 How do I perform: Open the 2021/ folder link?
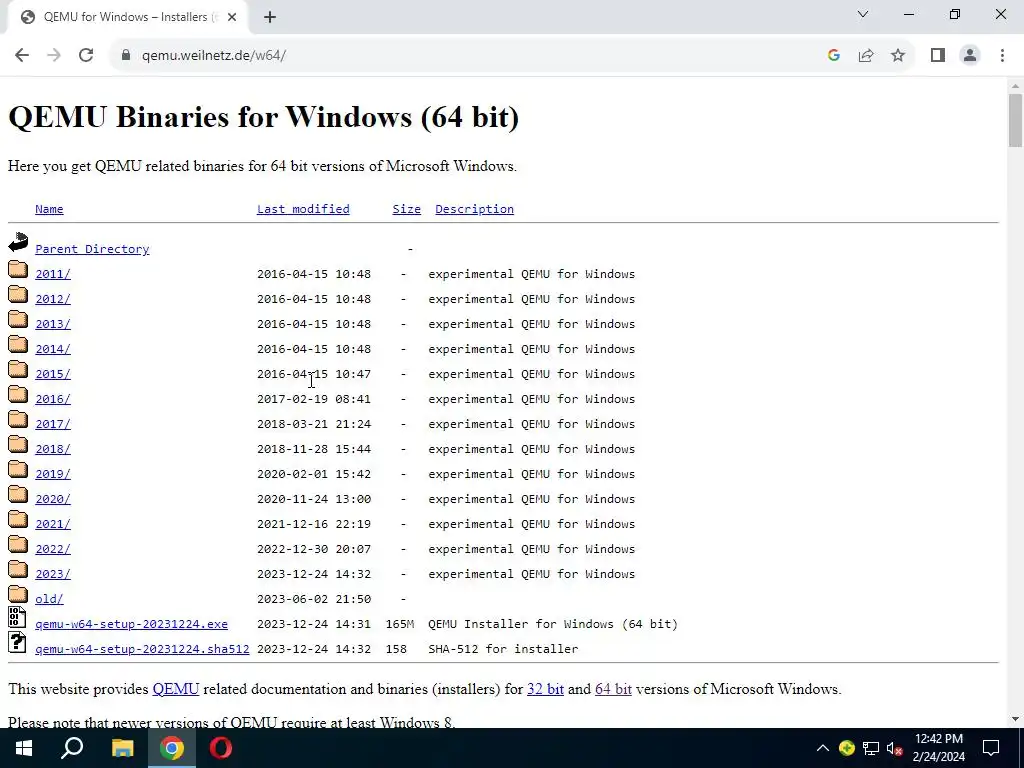[53, 524]
